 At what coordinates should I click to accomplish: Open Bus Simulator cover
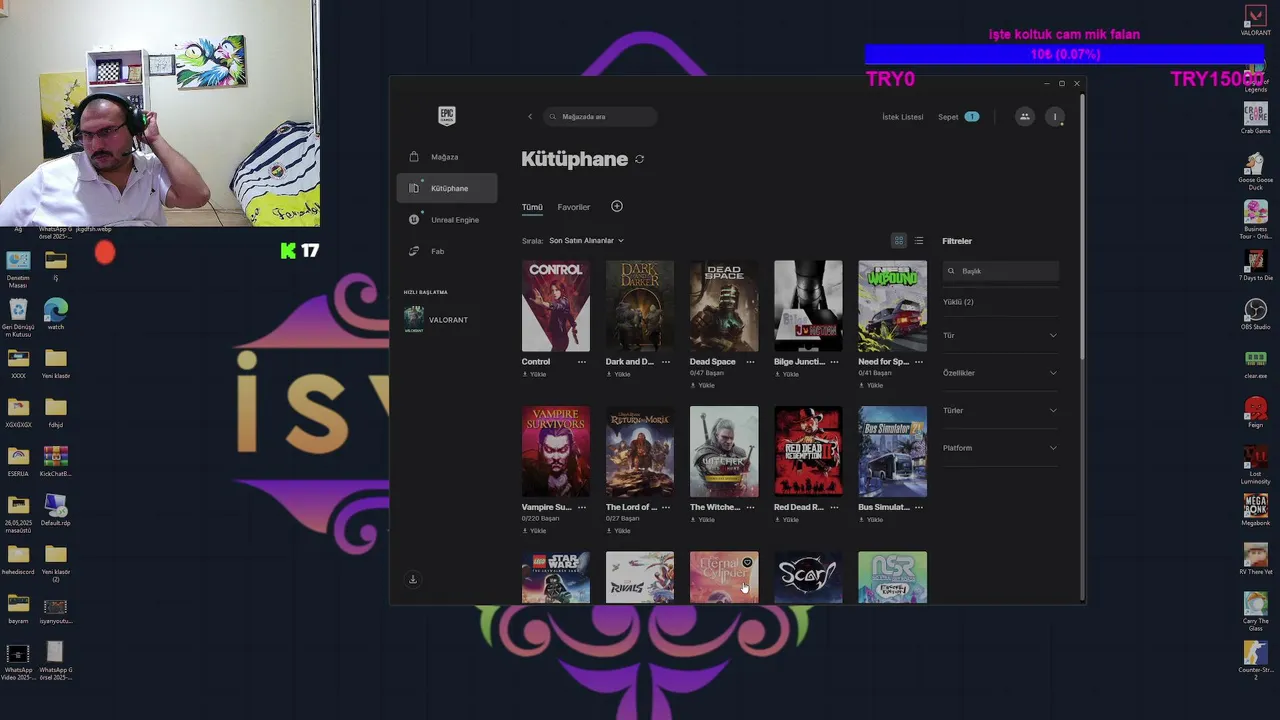coord(892,451)
